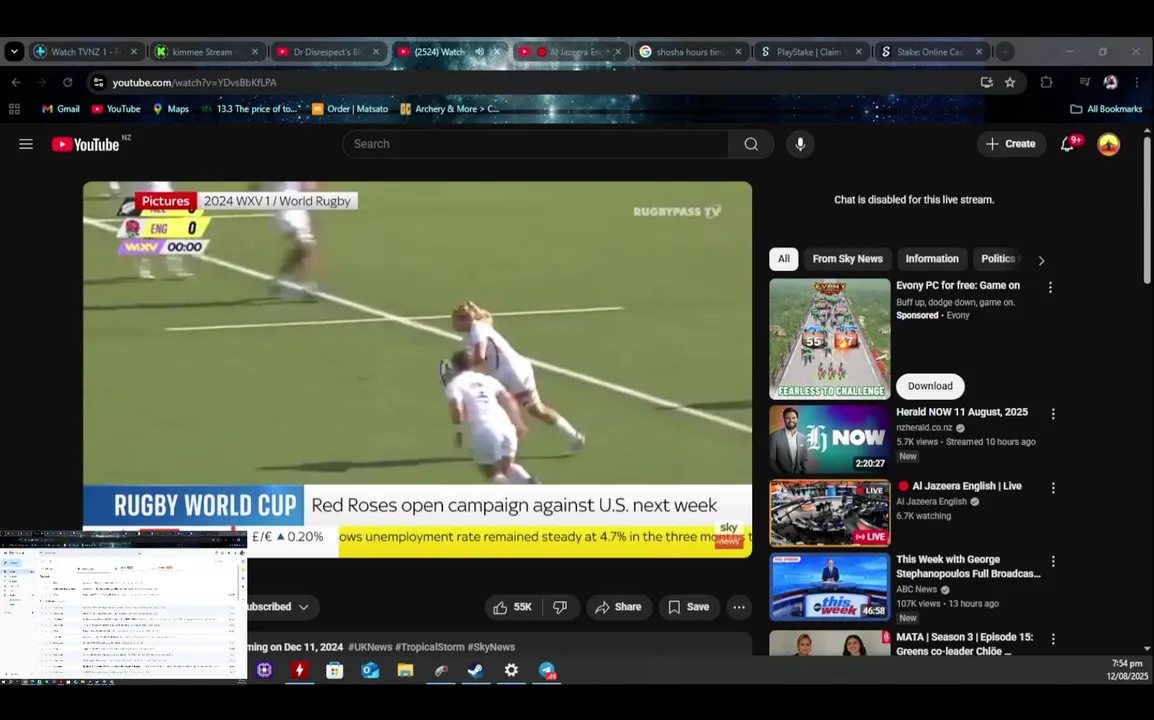View site information icon in address bar

pyautogui.click(x=99, y=82)
